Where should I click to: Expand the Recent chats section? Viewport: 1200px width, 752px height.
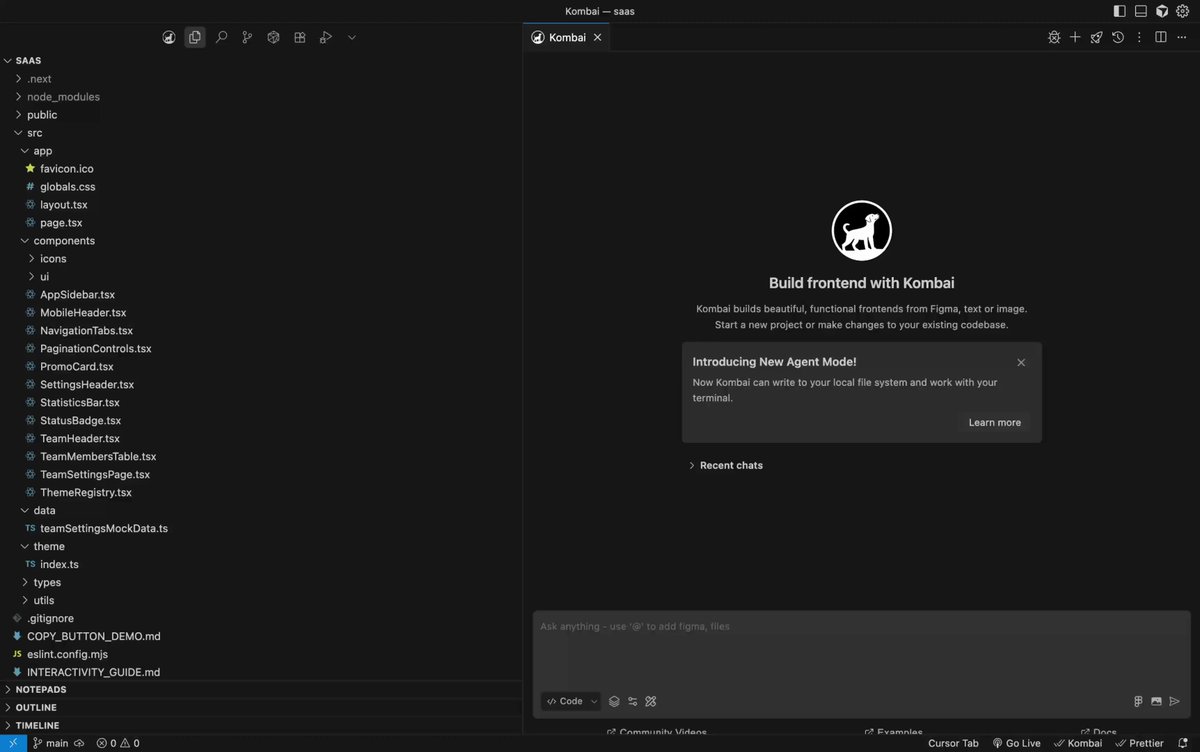(x=726, y=465)
